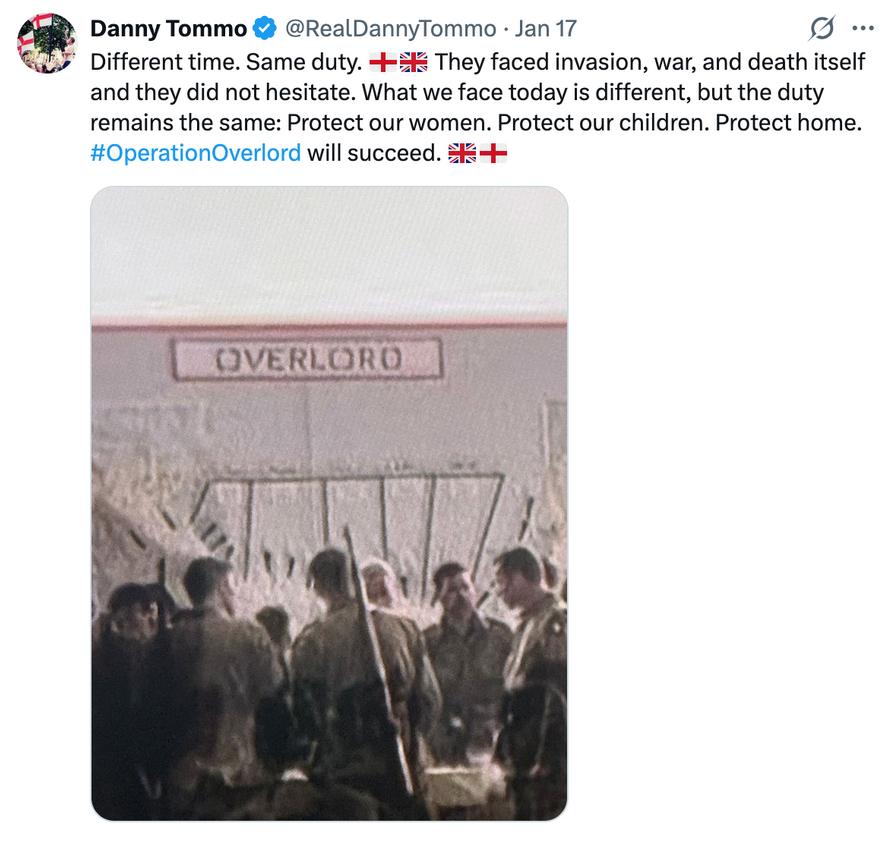
Task: Open the Grok explain-post icon
Action: coord(822,28)
